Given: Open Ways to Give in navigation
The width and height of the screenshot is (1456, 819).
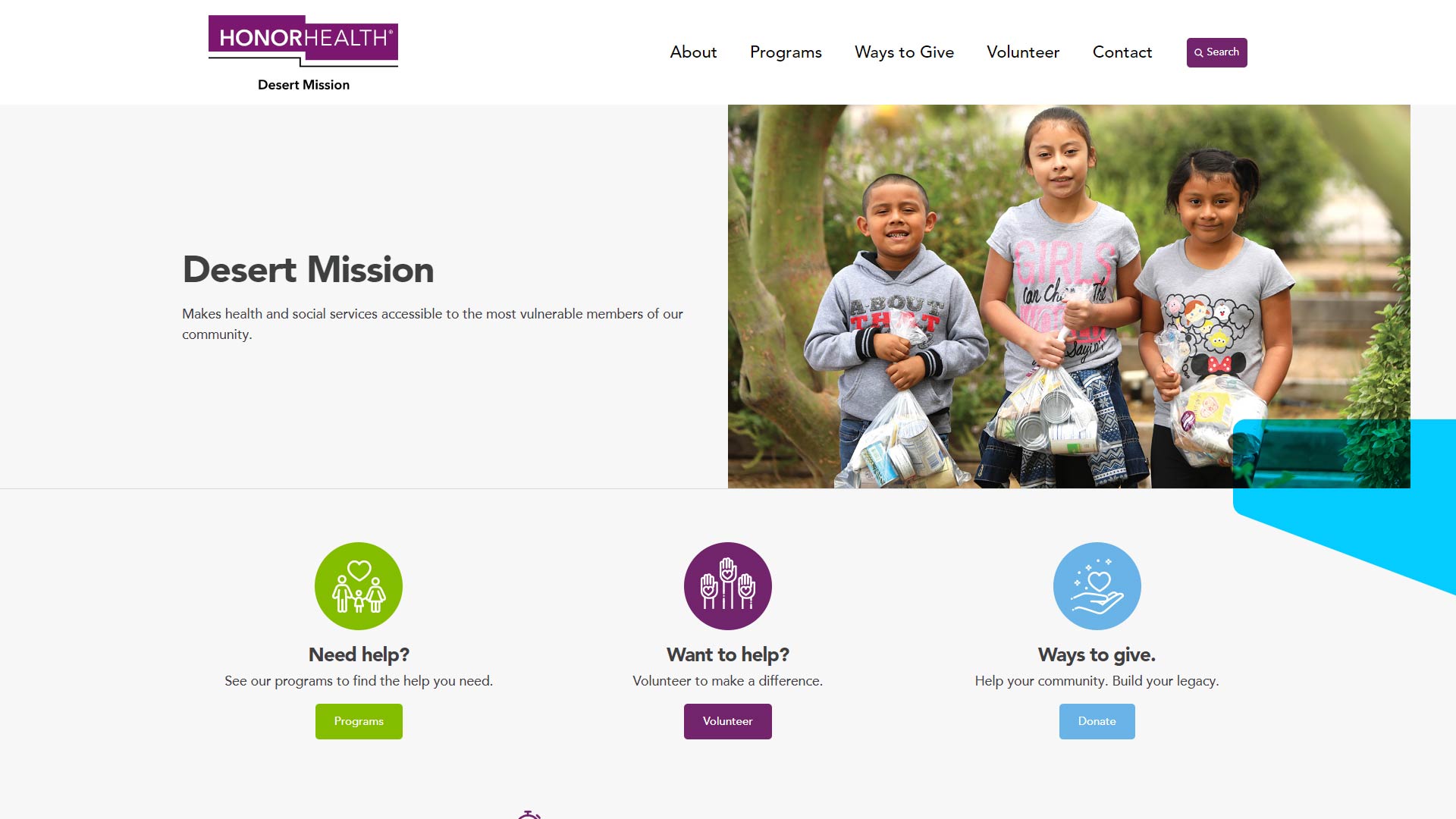Looking at the screenshot, I should coord(904,52).
